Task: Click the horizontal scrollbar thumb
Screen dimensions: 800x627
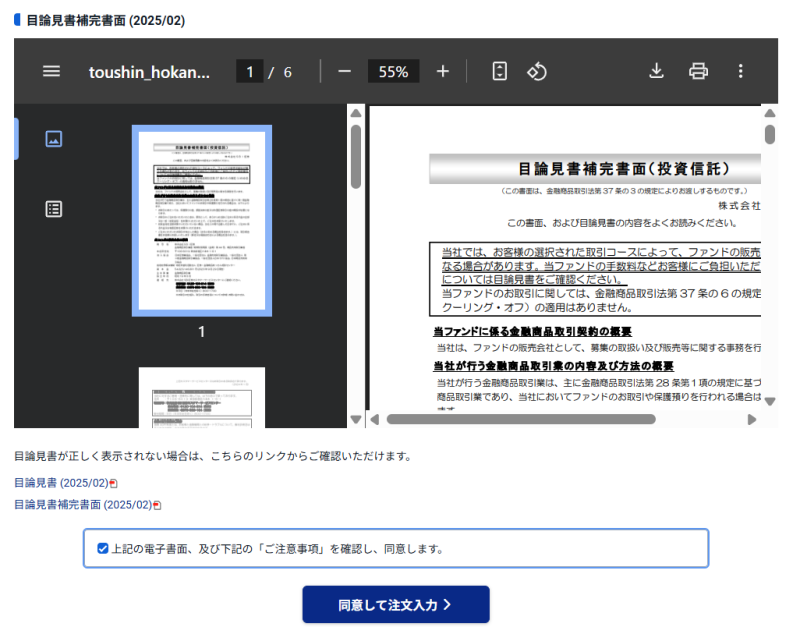Action: tap(521, 419)
